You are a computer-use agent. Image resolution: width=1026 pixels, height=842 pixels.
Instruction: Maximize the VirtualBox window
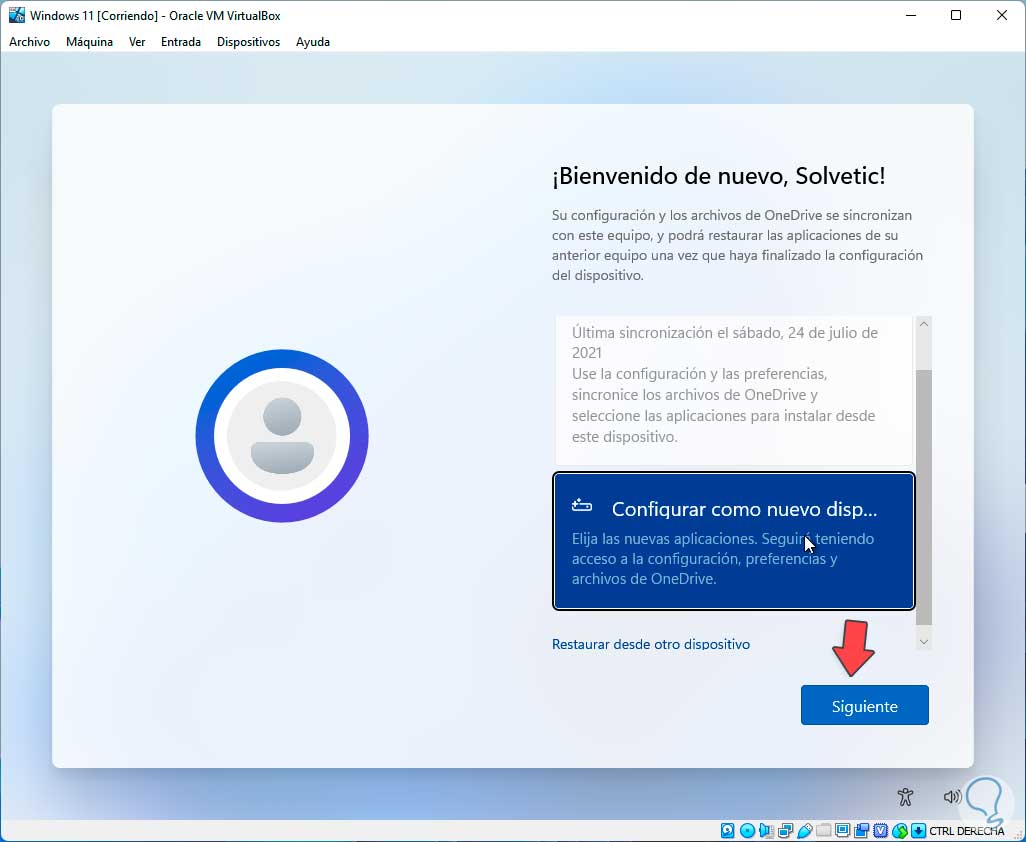click(956, 15)
